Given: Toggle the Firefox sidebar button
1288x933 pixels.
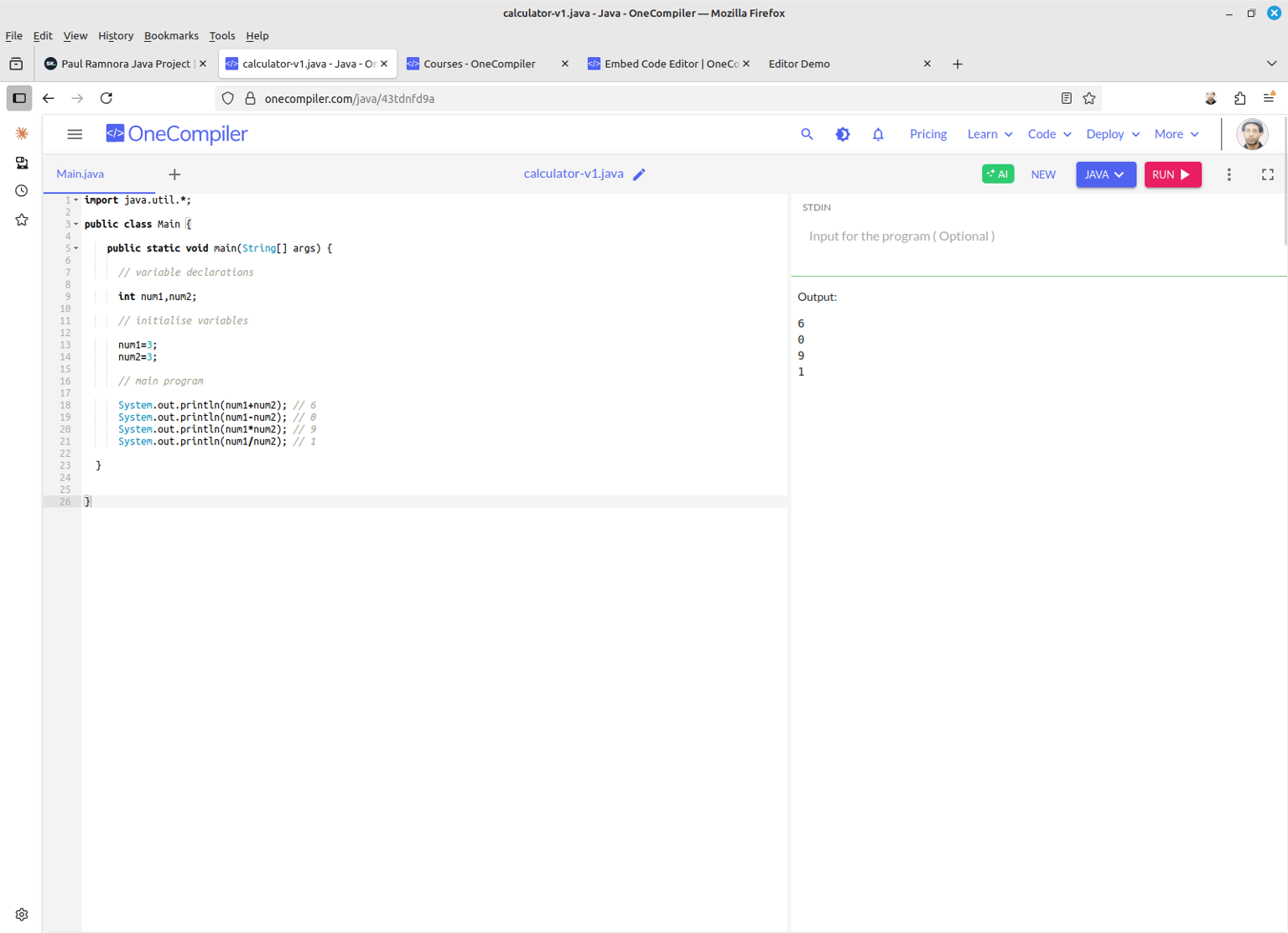Looking at the screenshot, I should (19, 98).
